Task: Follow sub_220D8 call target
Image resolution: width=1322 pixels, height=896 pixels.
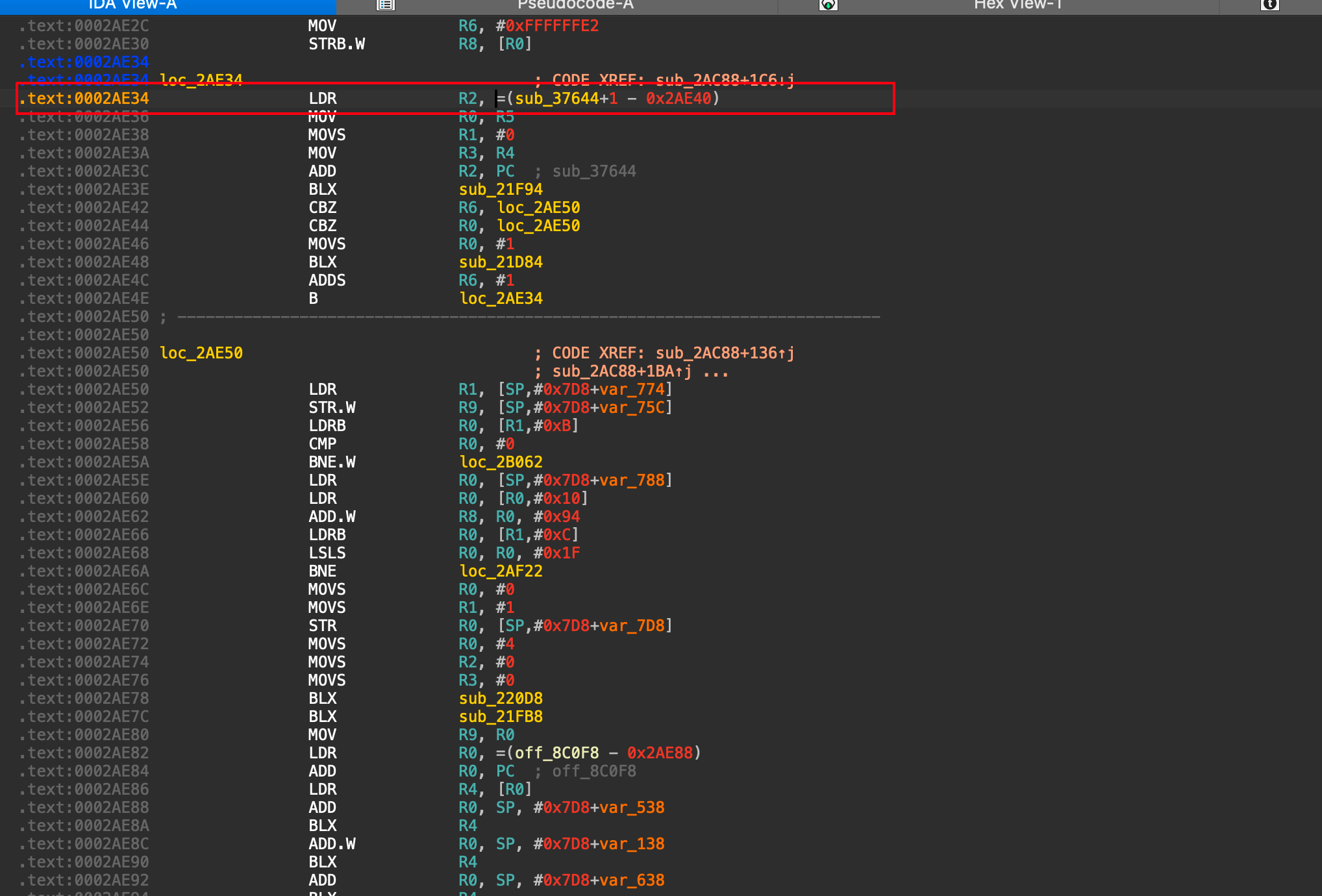Action: [501, 699]
